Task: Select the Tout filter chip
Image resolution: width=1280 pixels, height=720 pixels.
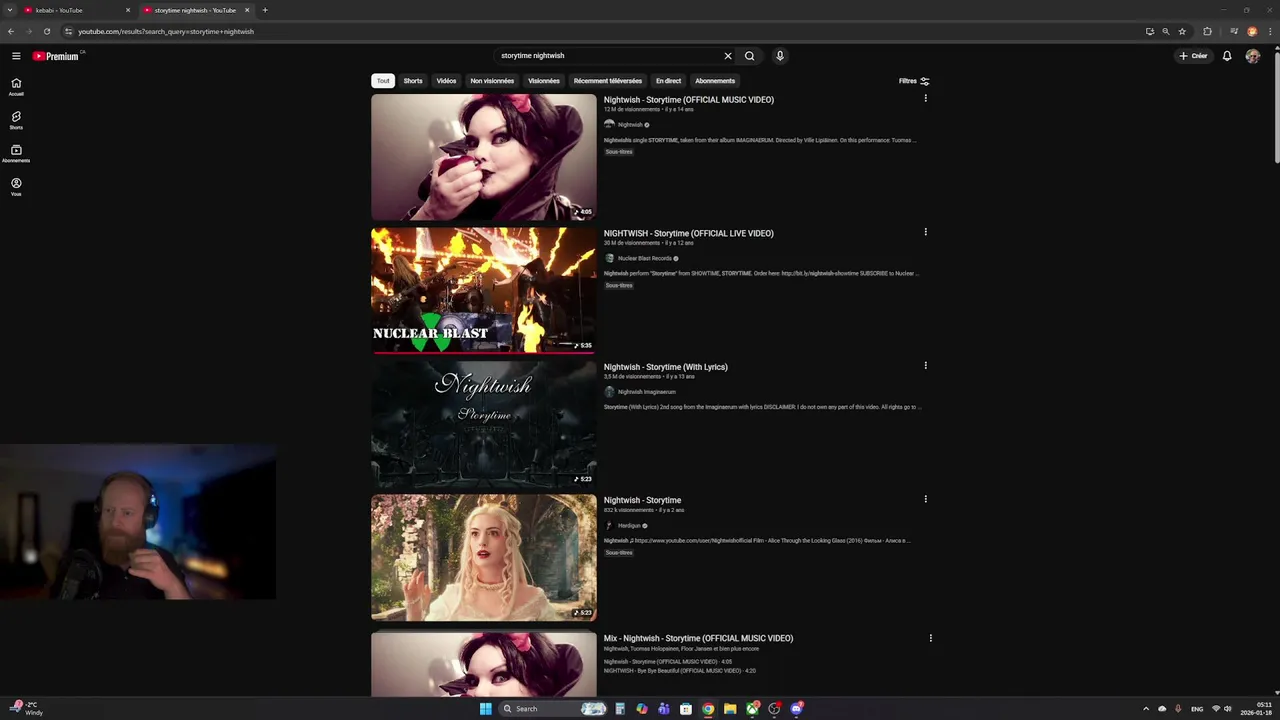Action: pyautogui.click(x=383, y=81)
